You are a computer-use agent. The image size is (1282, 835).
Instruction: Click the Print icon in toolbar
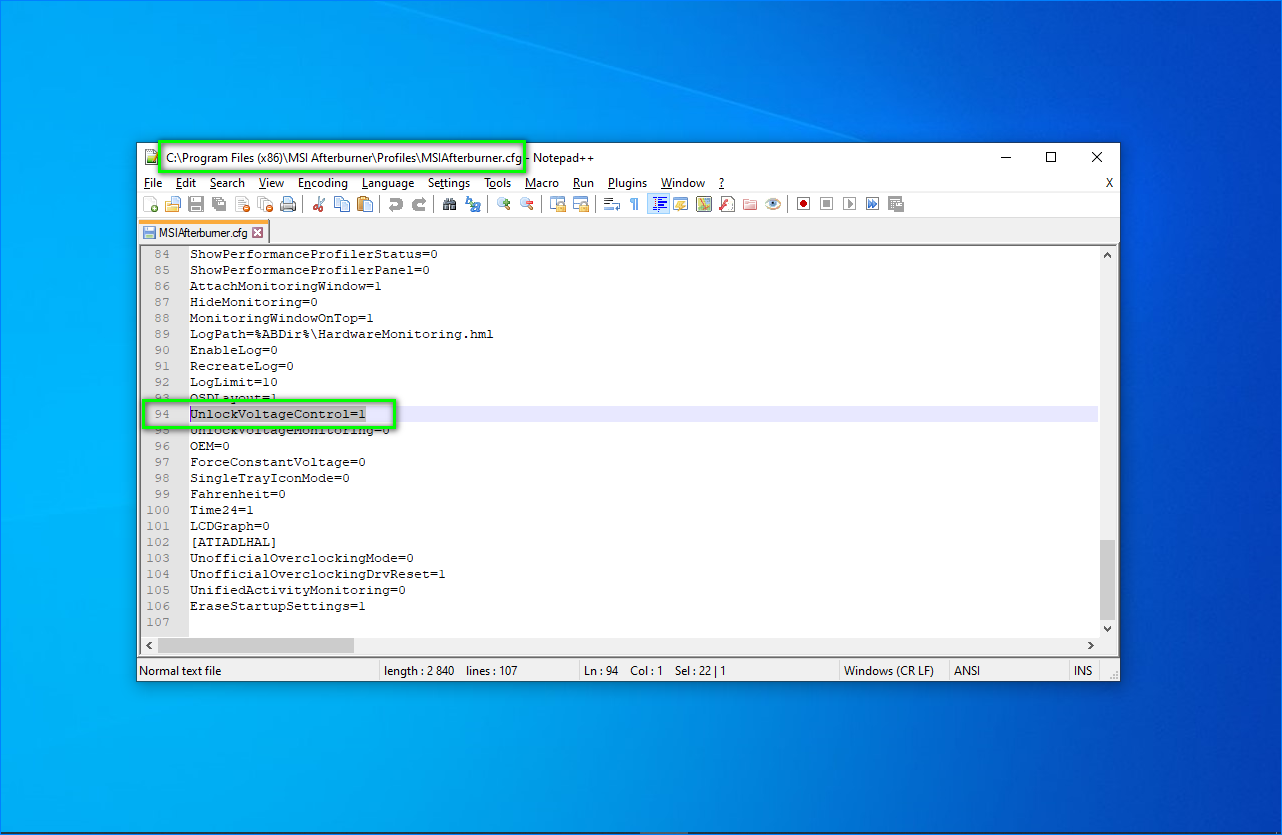click(288, 204)
